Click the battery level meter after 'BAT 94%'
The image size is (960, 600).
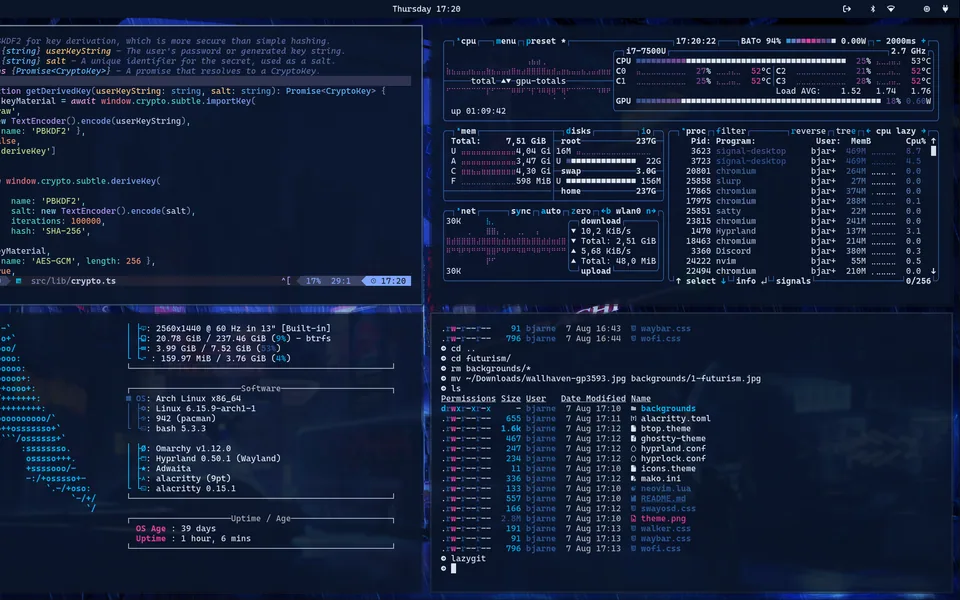click(811, 41)
